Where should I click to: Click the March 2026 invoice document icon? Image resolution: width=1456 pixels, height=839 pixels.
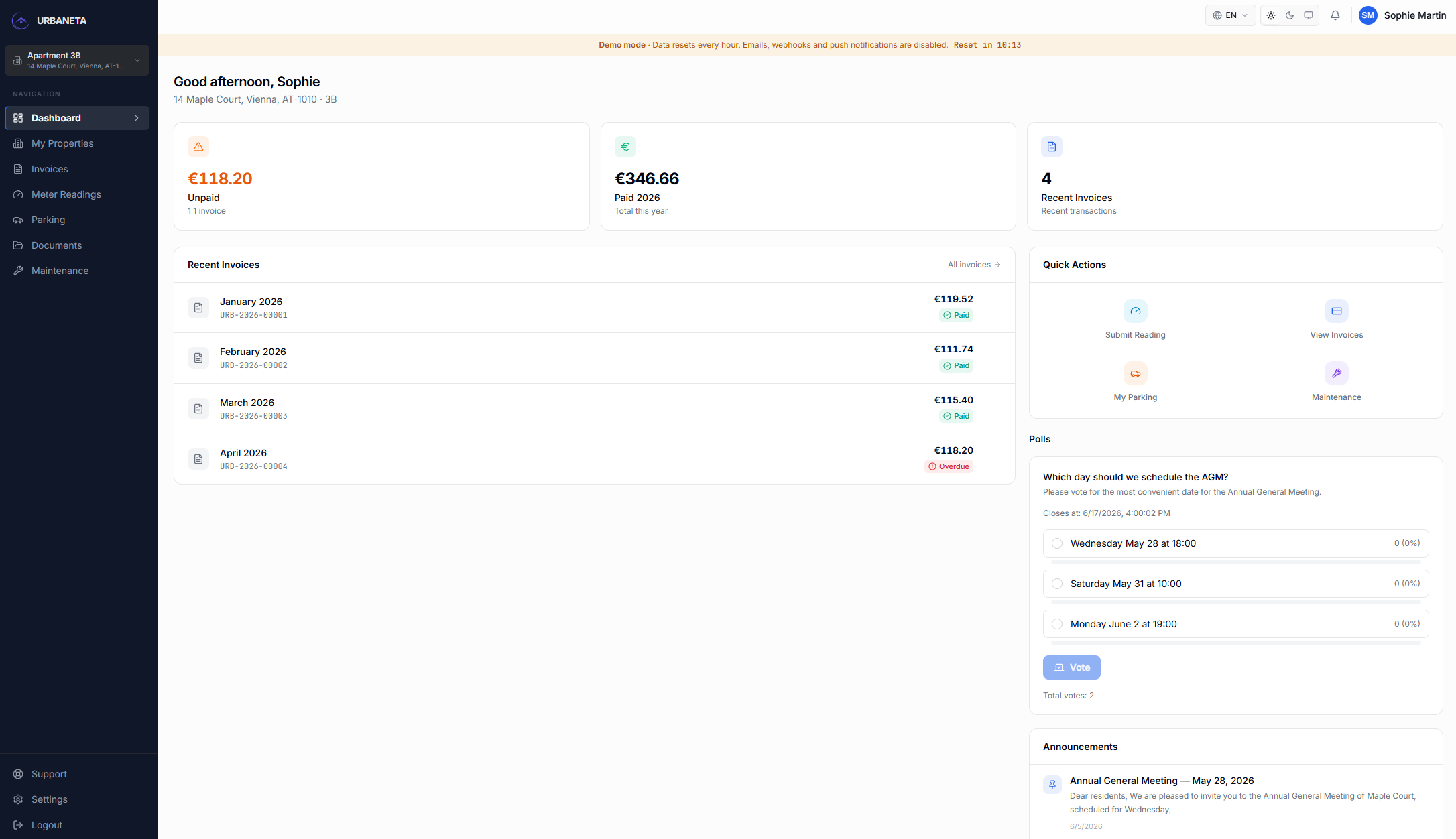198,409
